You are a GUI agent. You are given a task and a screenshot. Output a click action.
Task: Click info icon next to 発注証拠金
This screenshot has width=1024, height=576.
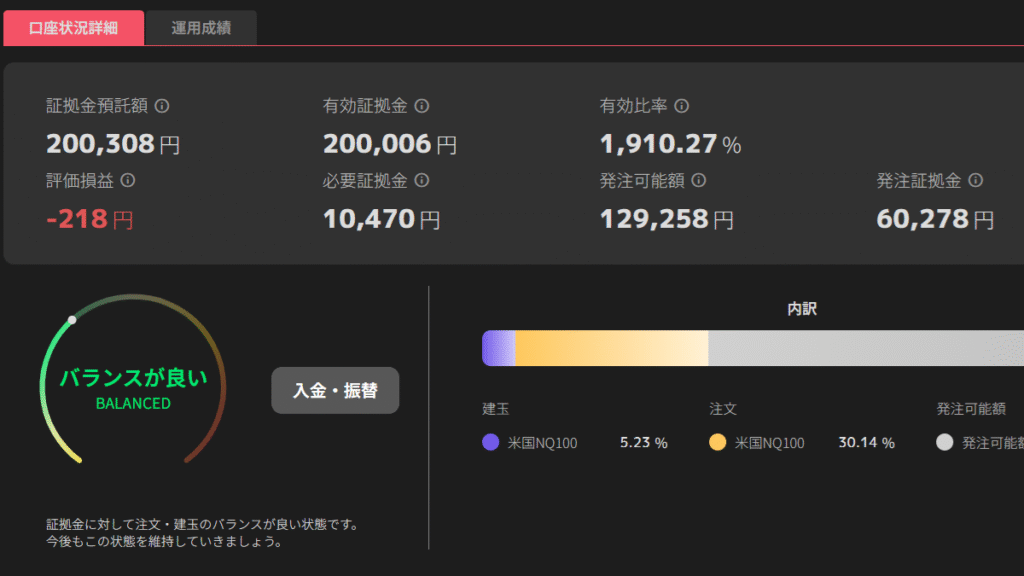point(976,180)
